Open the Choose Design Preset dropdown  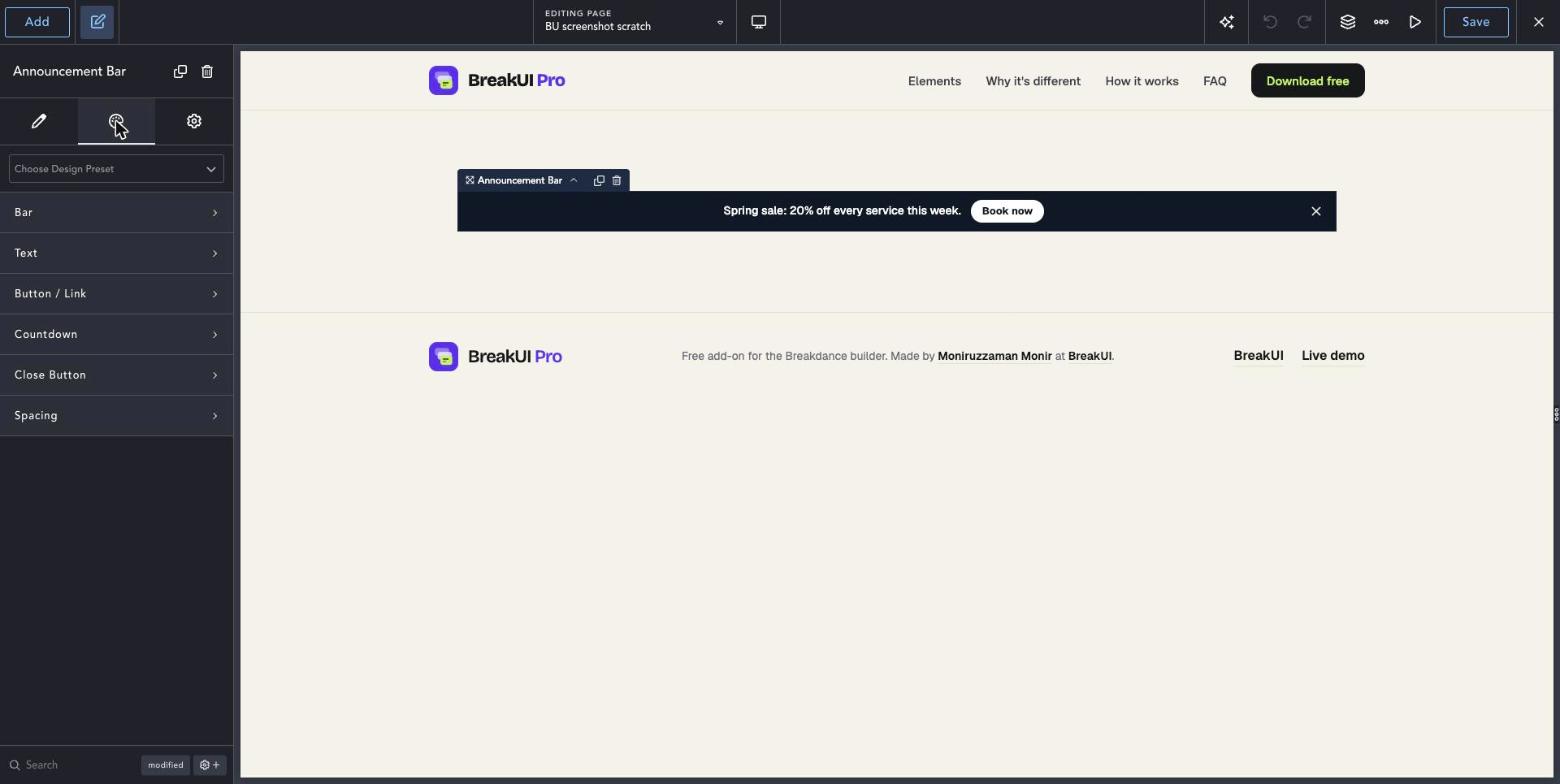pyautogui.click(x=116, y=169)
